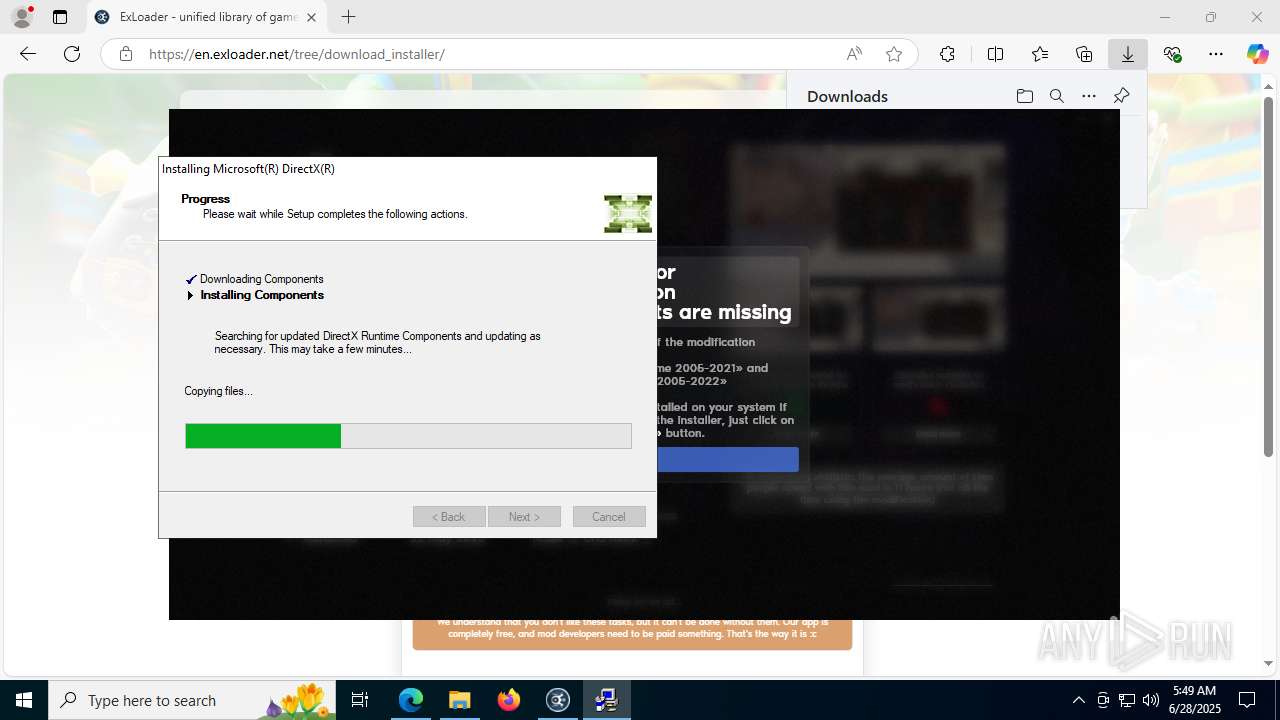Select the ExLoader browser tab
The image size is (1280, 720).
[x=207, y=17]
